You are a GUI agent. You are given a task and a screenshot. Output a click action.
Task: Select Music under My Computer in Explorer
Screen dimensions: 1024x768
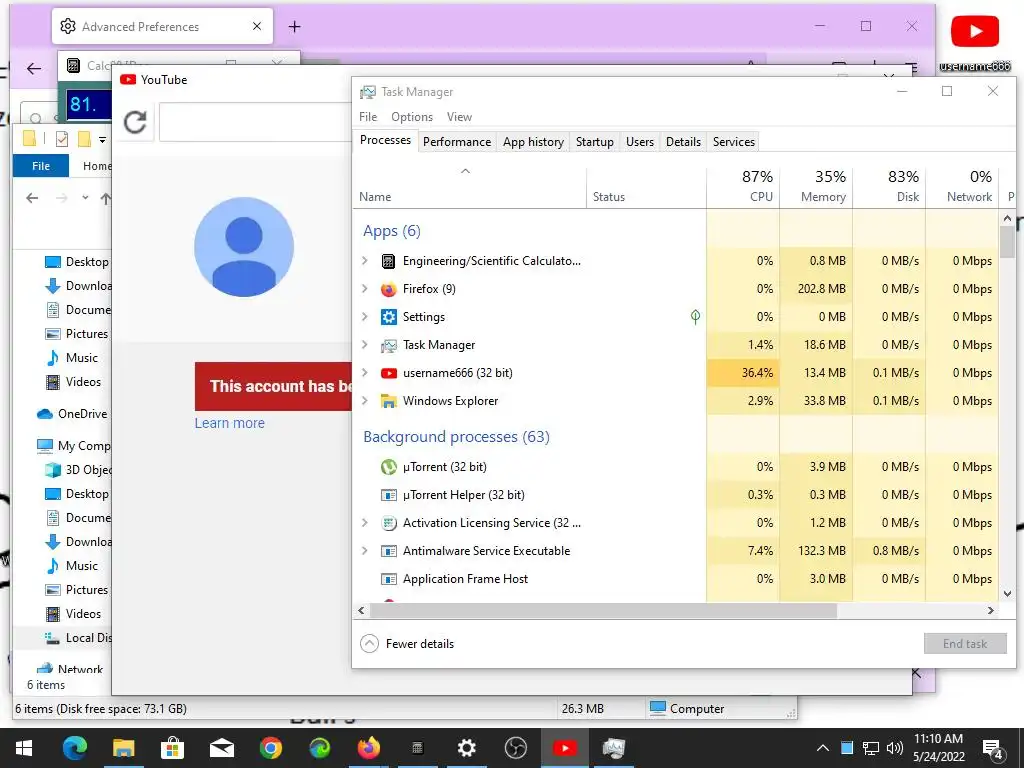coord(71,566)
